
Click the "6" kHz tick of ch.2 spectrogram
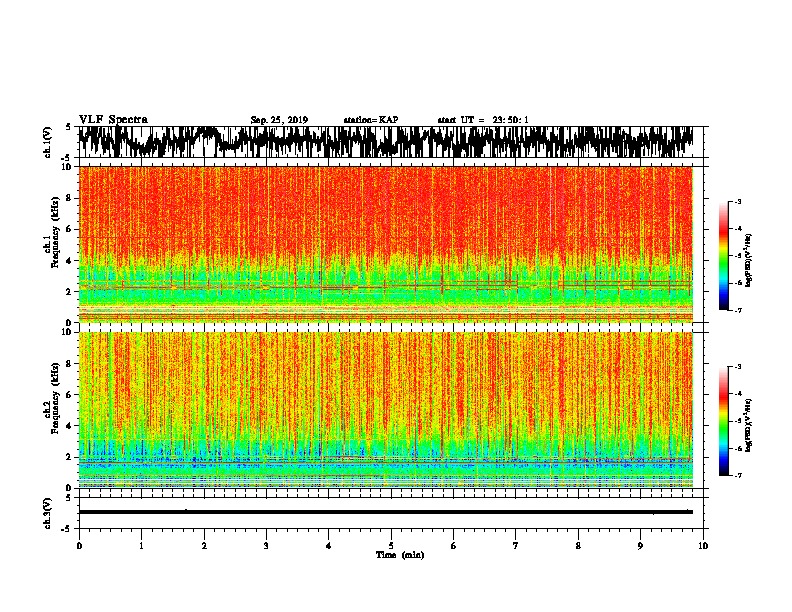(x=70, y=394)
